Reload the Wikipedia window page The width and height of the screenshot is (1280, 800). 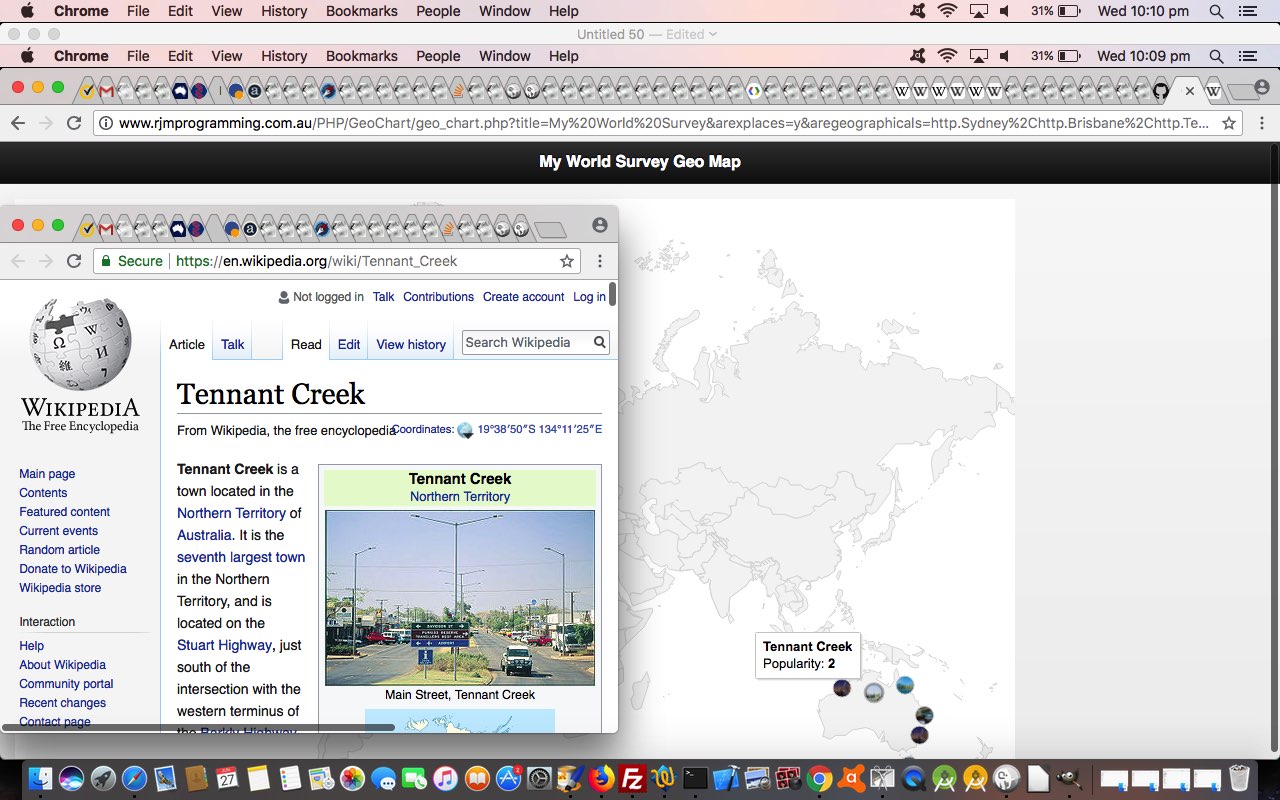point(73,261)
